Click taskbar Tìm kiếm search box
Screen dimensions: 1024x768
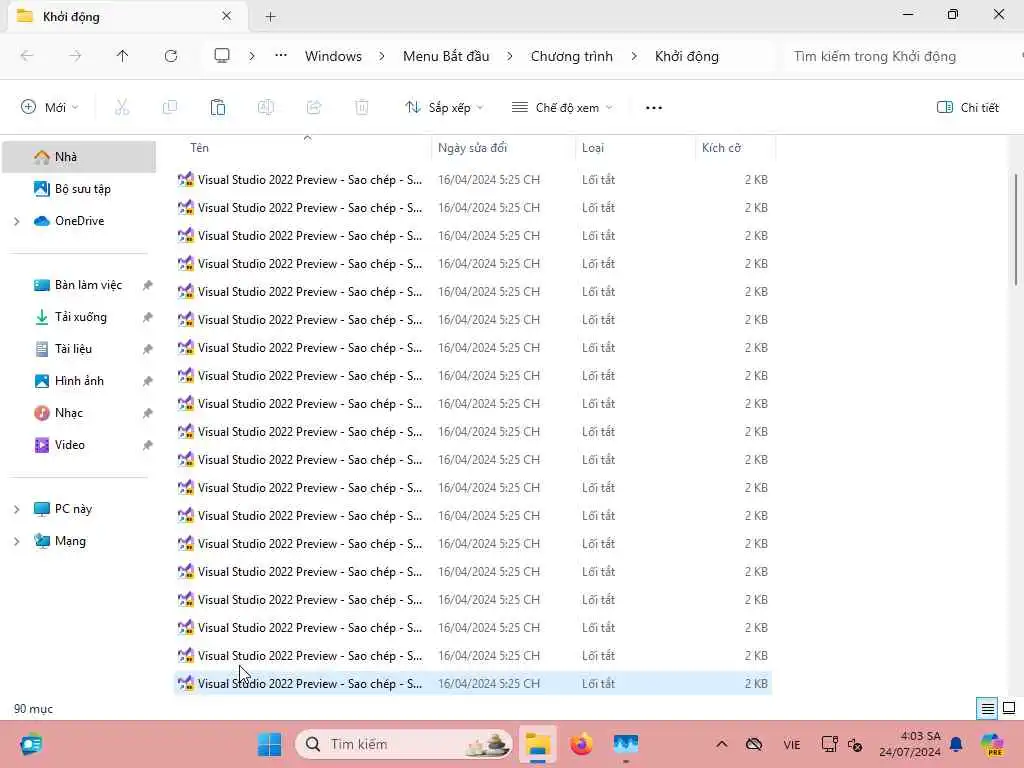pos(404,744)
